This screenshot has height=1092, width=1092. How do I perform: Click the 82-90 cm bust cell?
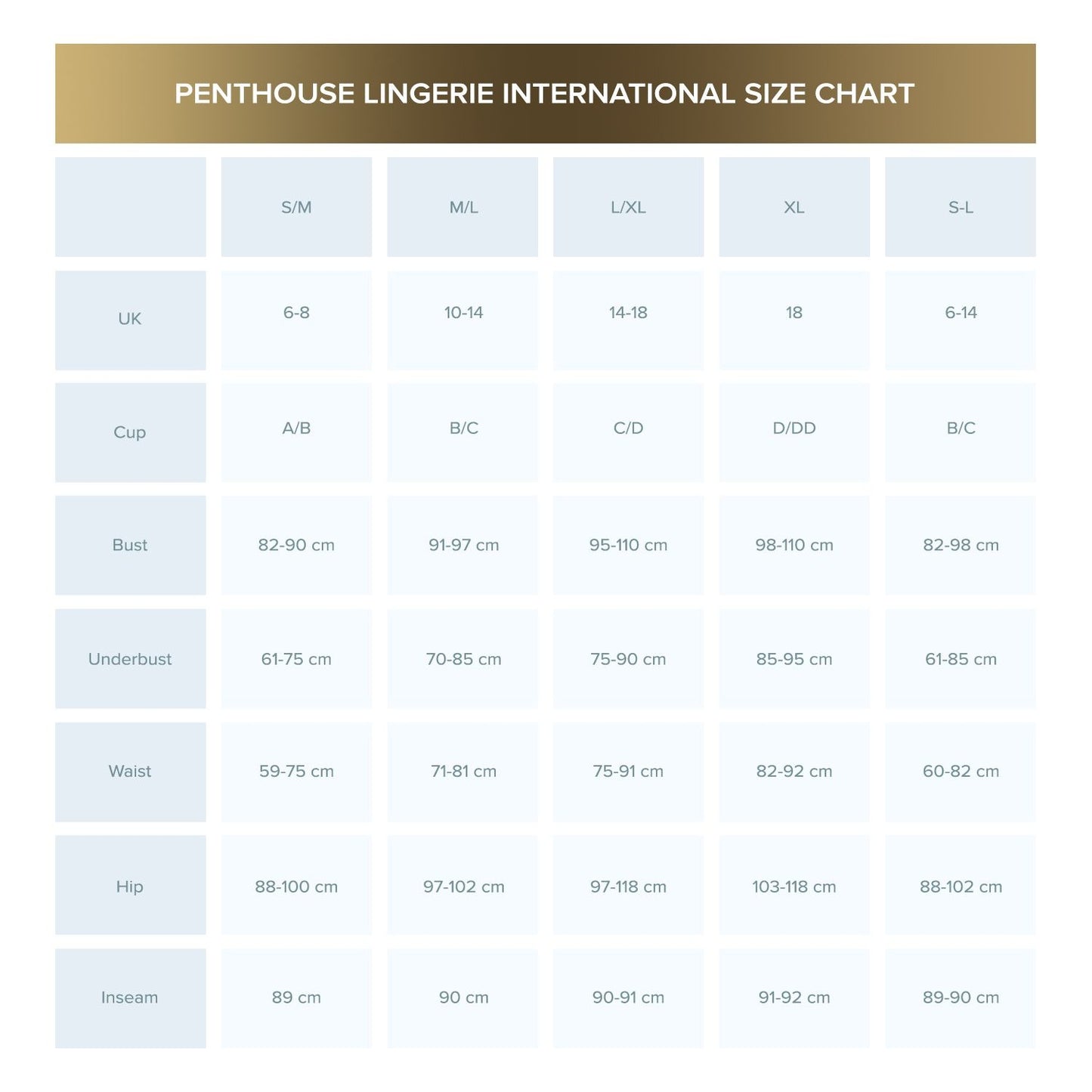[296, 545]
